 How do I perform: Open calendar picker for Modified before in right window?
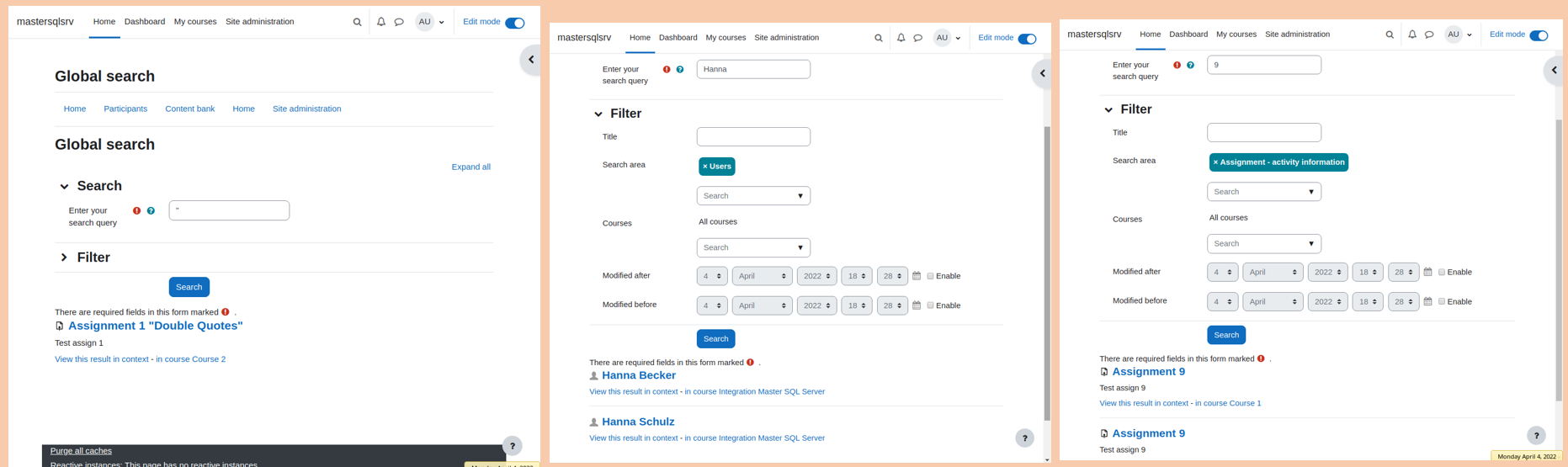point(1427,301)
